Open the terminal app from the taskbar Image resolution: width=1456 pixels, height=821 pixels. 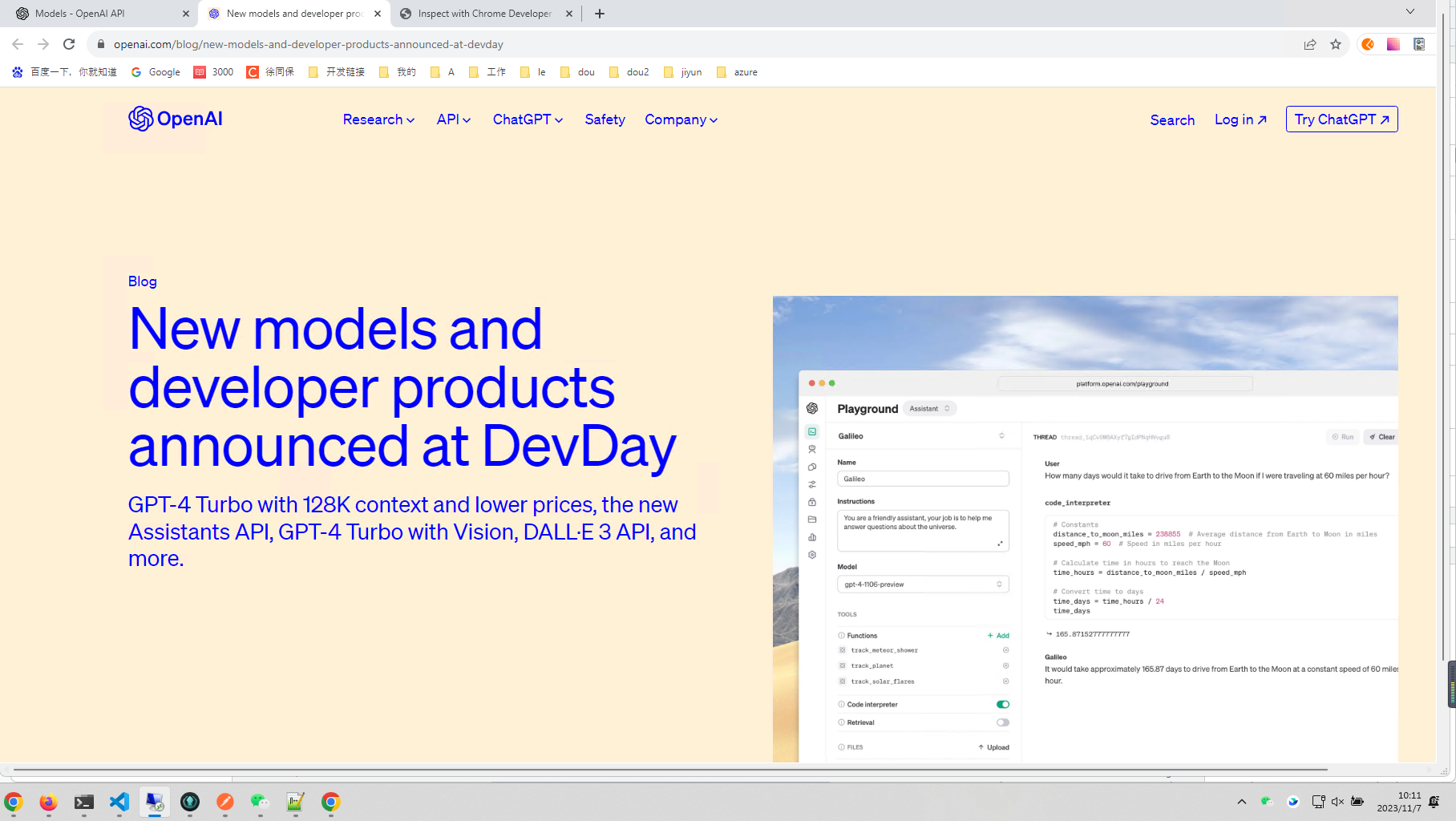[x=84, y=802]
